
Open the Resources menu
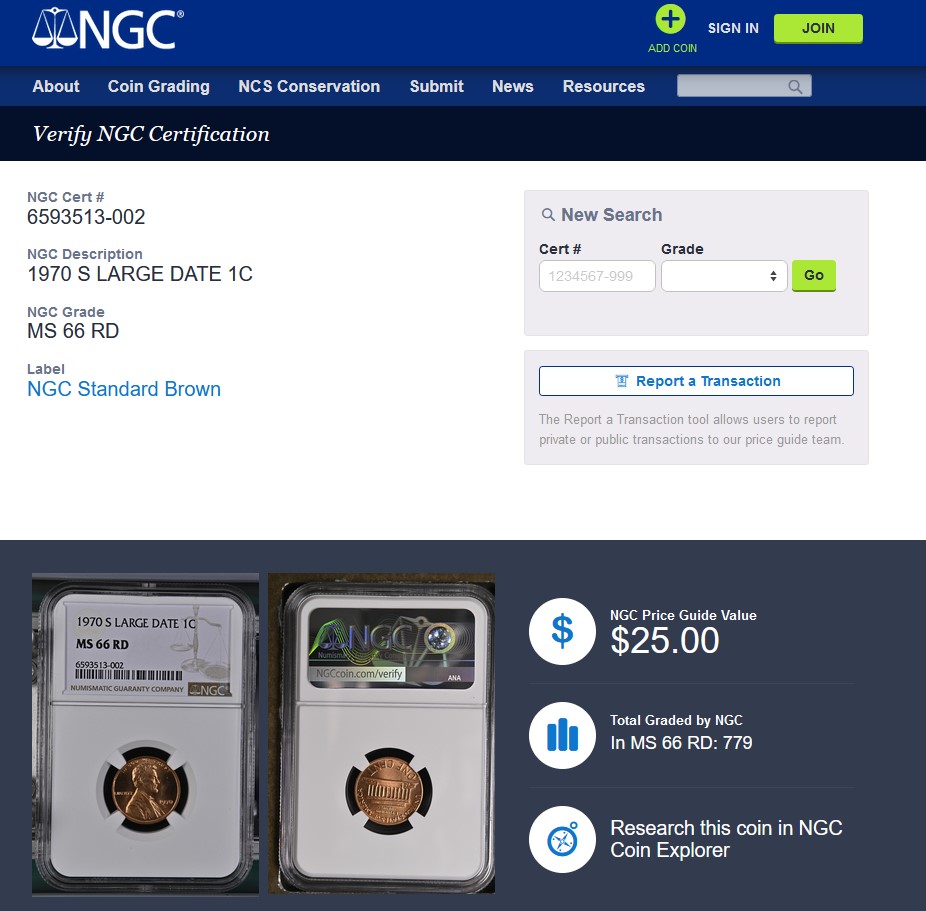[604, 86]
